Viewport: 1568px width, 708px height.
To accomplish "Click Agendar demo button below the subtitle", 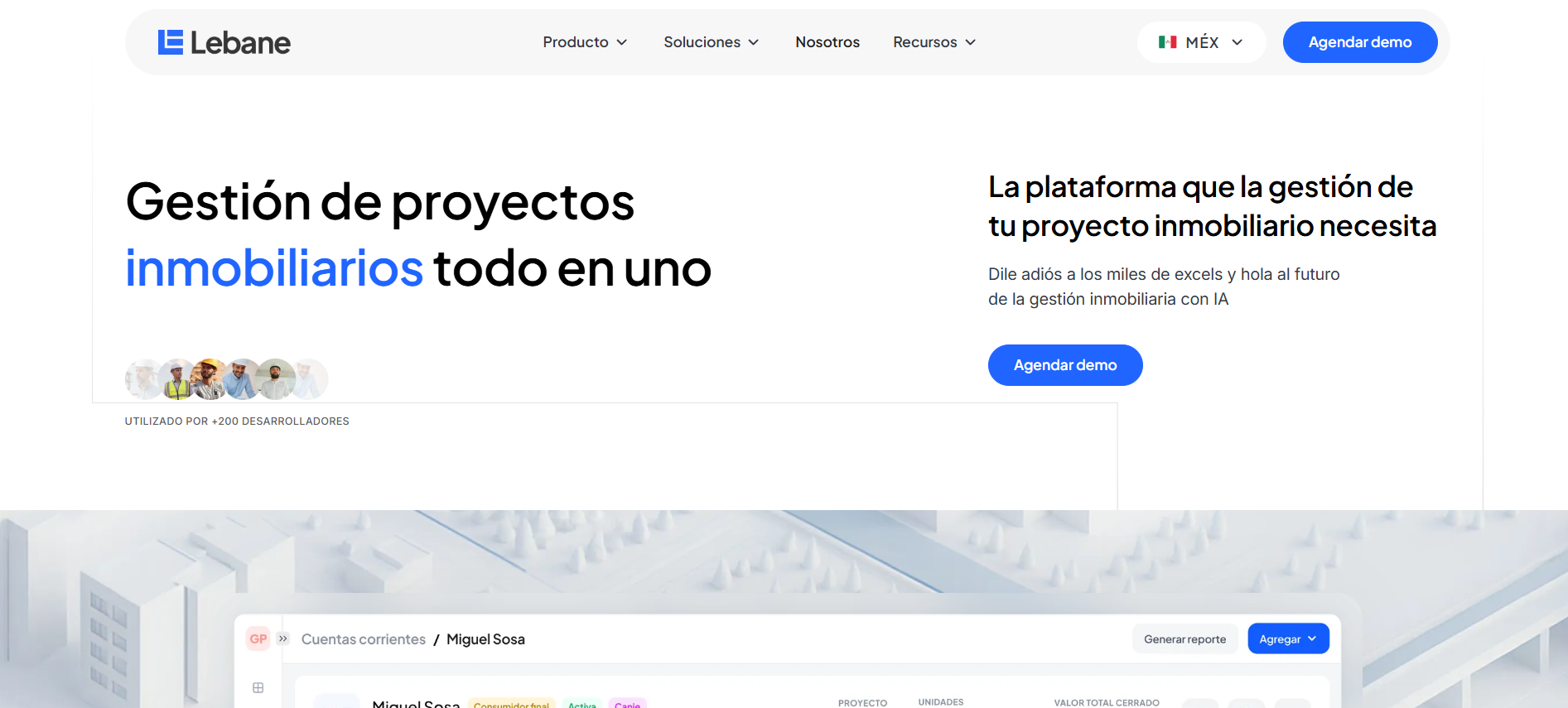I will (x=1064, y=365).
